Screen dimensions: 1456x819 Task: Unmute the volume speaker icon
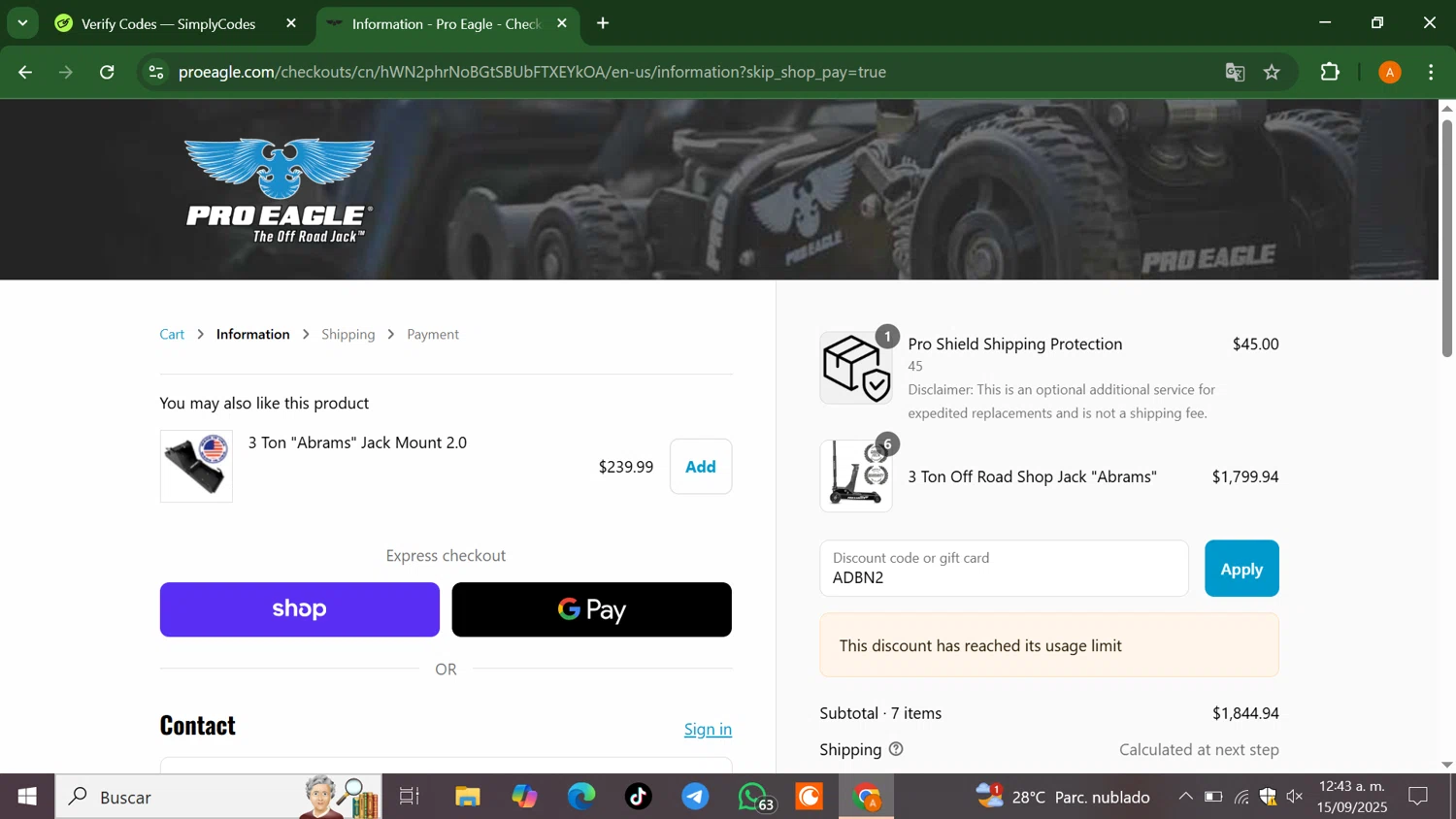point(1295,797)
